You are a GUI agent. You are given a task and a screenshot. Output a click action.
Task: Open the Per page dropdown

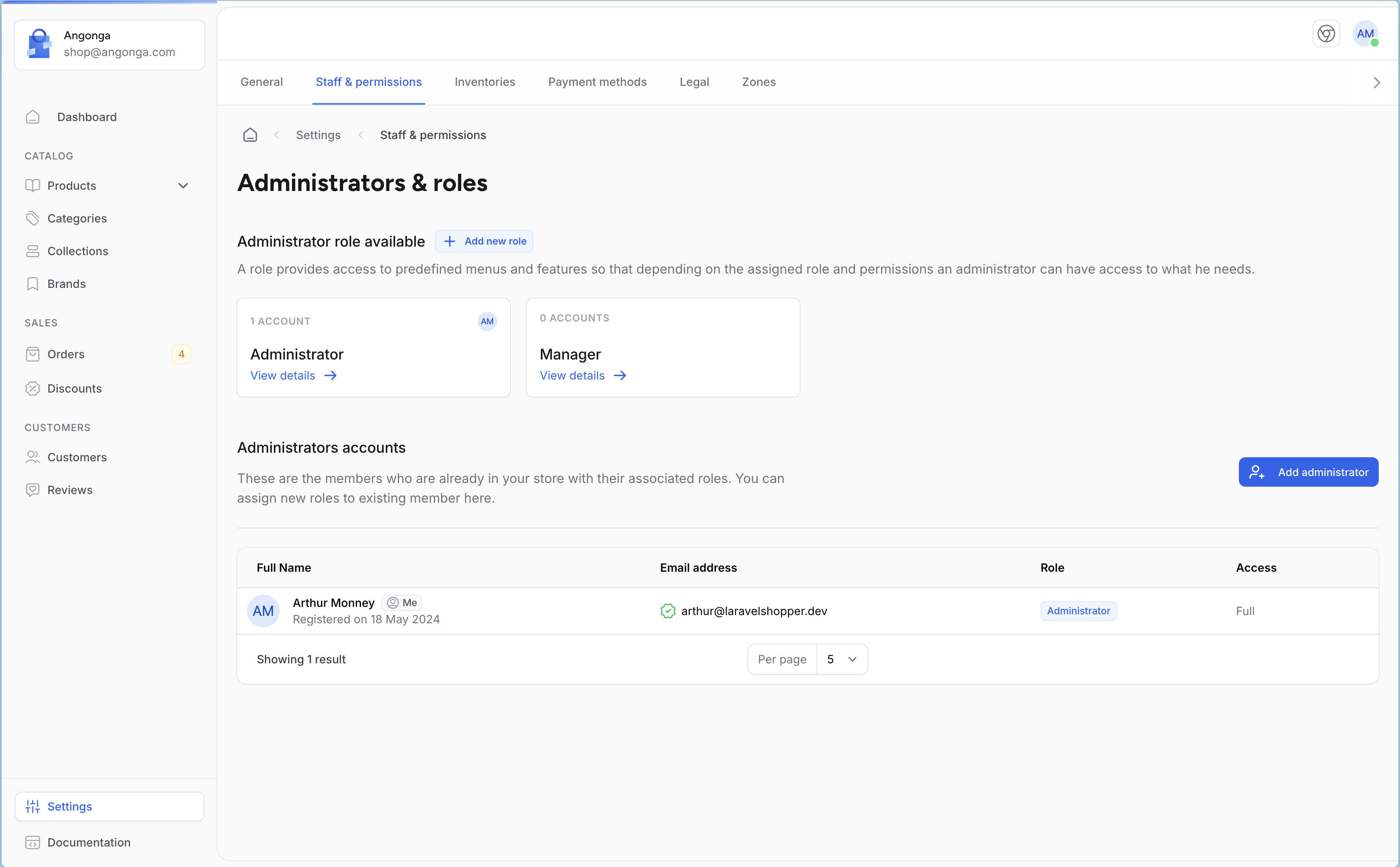point(841,659)
